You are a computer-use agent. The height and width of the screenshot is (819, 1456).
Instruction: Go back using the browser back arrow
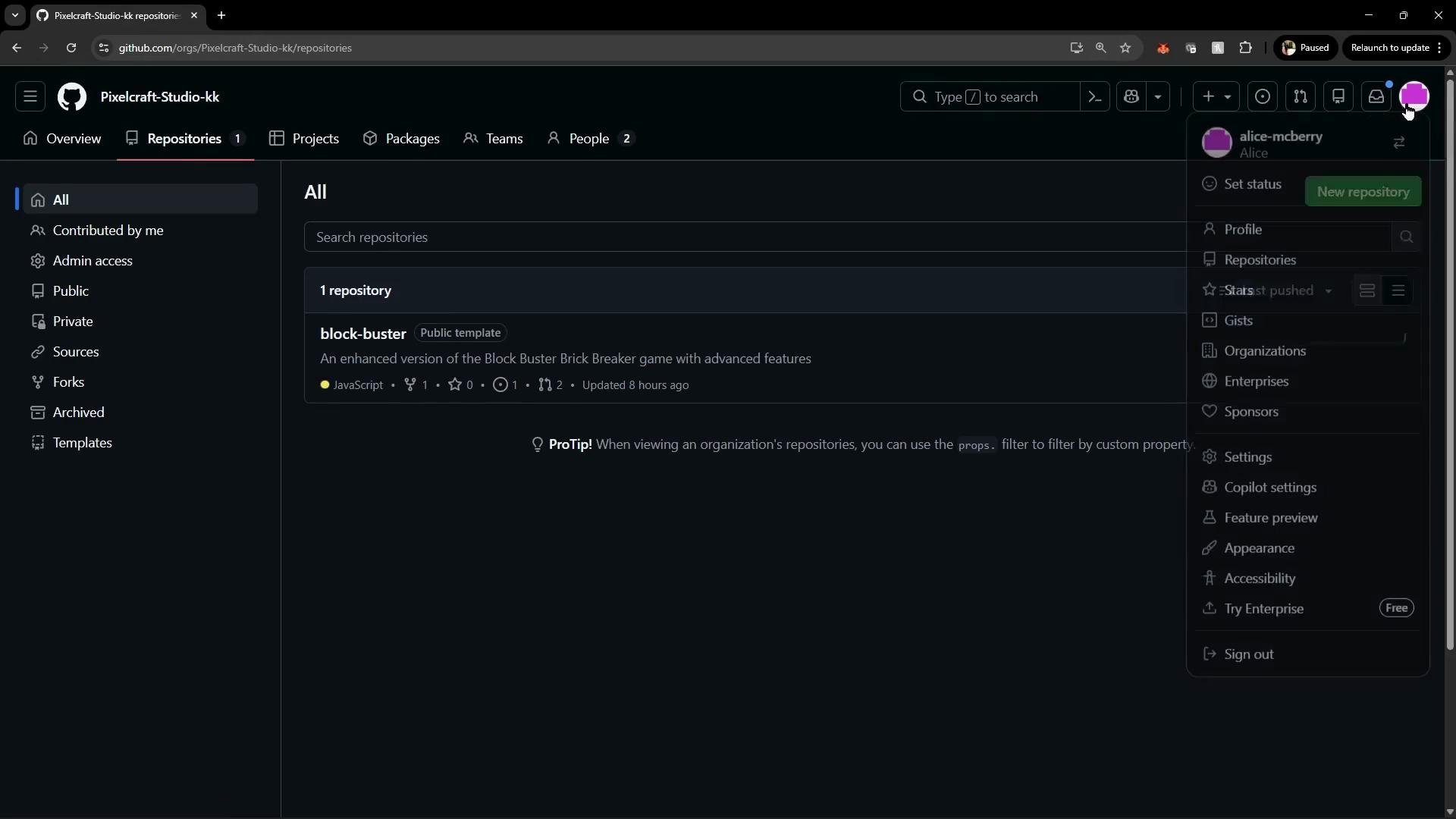(x=17, y=48)
